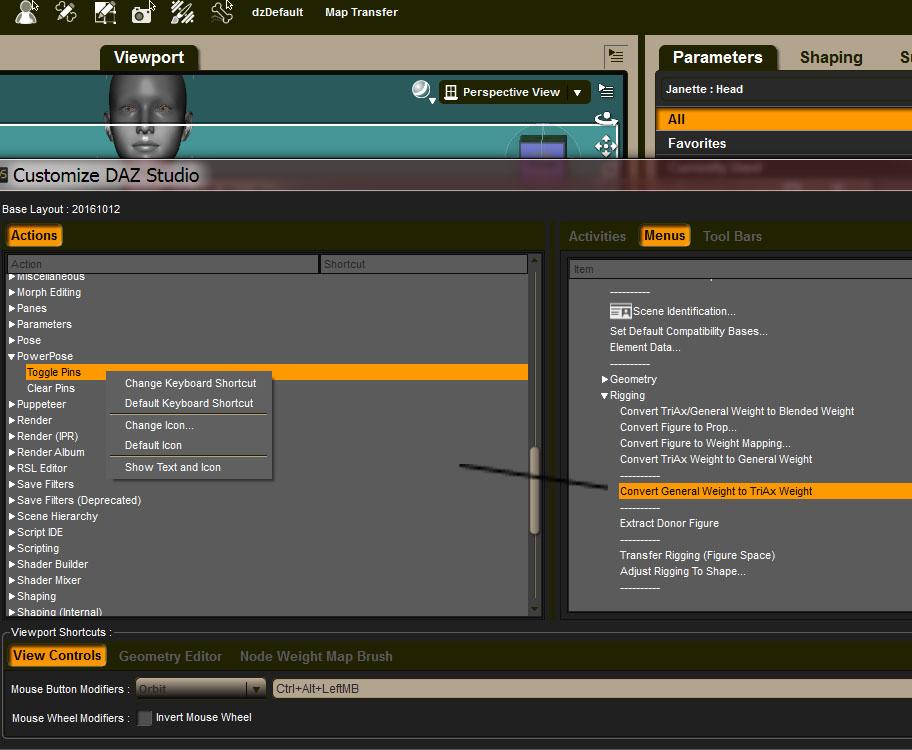The height and width of the screenshot is (750, 912).
Task: Choose Default Icon from context menu
Action: tap(154, 445)
